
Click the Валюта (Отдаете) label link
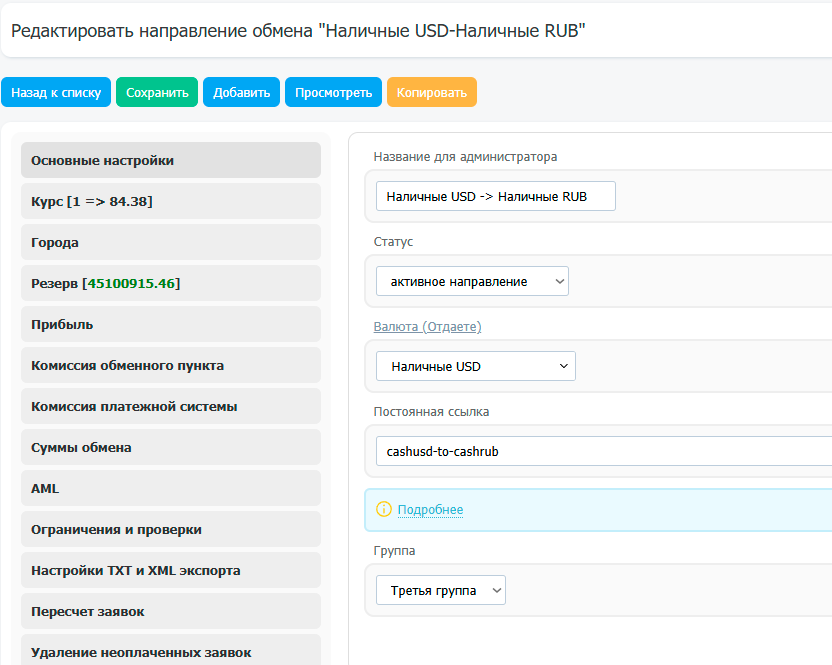tap(427, 327)
